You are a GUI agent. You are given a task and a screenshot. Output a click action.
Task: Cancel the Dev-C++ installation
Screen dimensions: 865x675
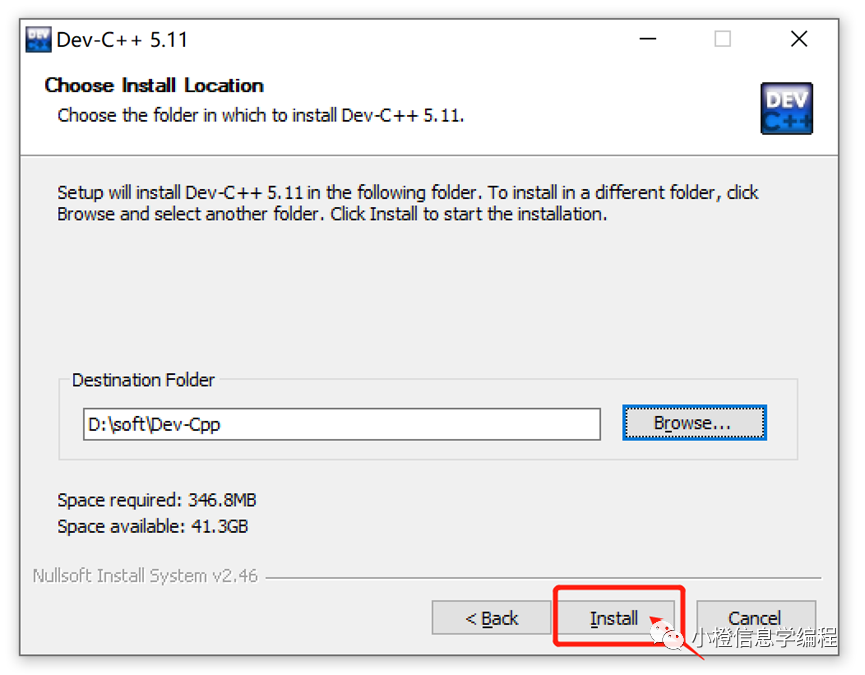[x=756, y=618]
